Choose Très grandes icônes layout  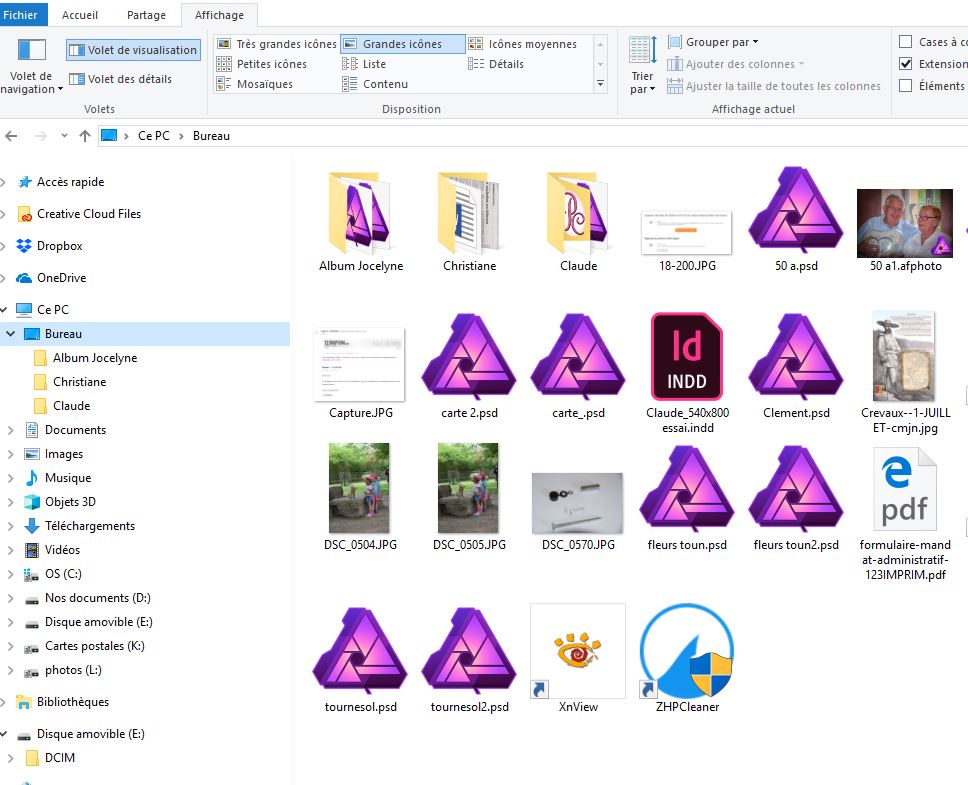click(x=277, y=44)
